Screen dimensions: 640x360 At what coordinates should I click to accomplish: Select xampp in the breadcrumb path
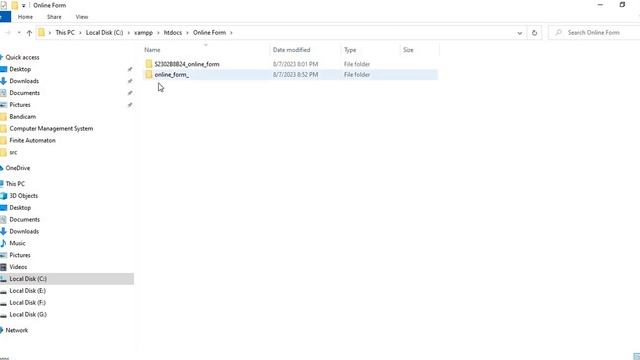coord(143,32)
